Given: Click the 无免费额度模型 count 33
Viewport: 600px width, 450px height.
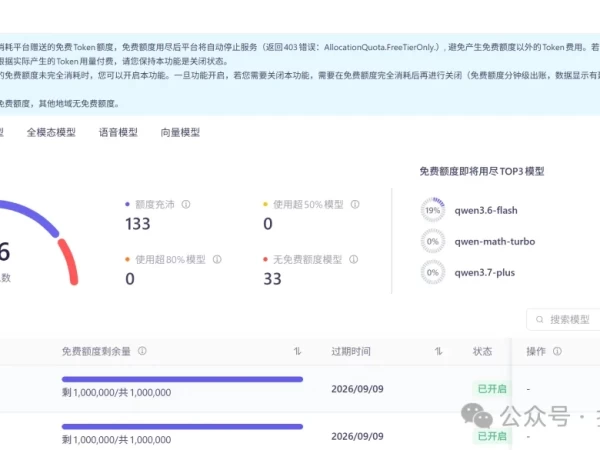Looking at the screenshot, I should click(272, 279).
